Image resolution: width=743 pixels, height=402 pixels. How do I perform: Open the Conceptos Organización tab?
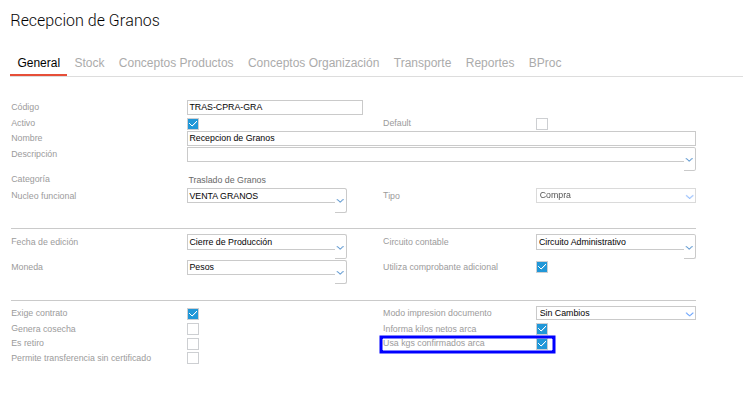click(313, 63)
